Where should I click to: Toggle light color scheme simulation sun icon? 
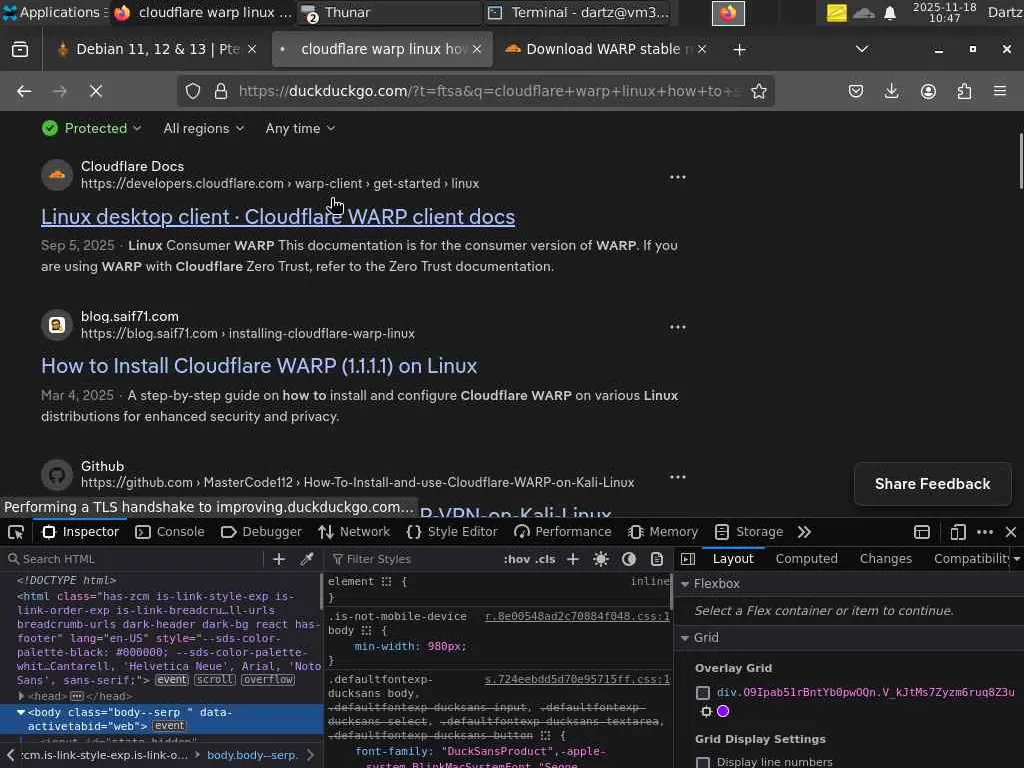(601, 559)
